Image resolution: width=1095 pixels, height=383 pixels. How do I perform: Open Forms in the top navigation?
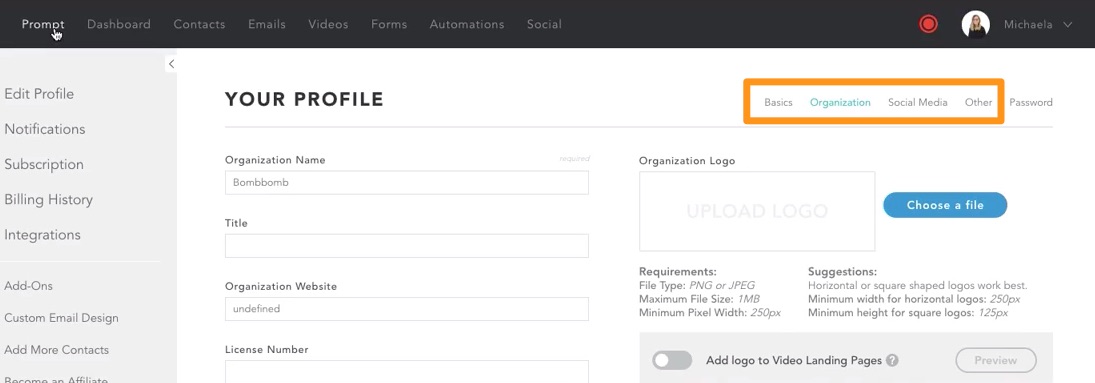point(389,24)
